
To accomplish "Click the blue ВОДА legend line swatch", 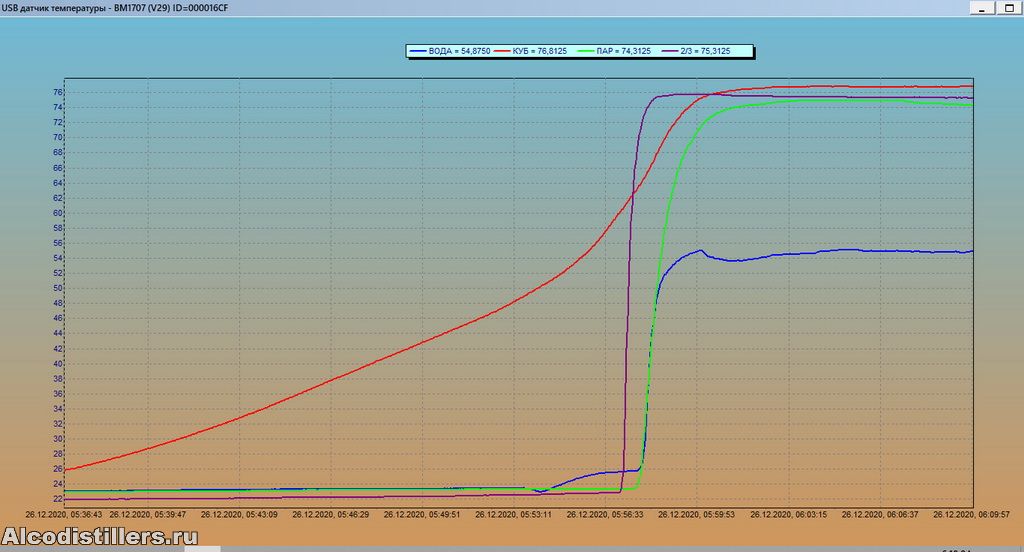I will point(417,50).
